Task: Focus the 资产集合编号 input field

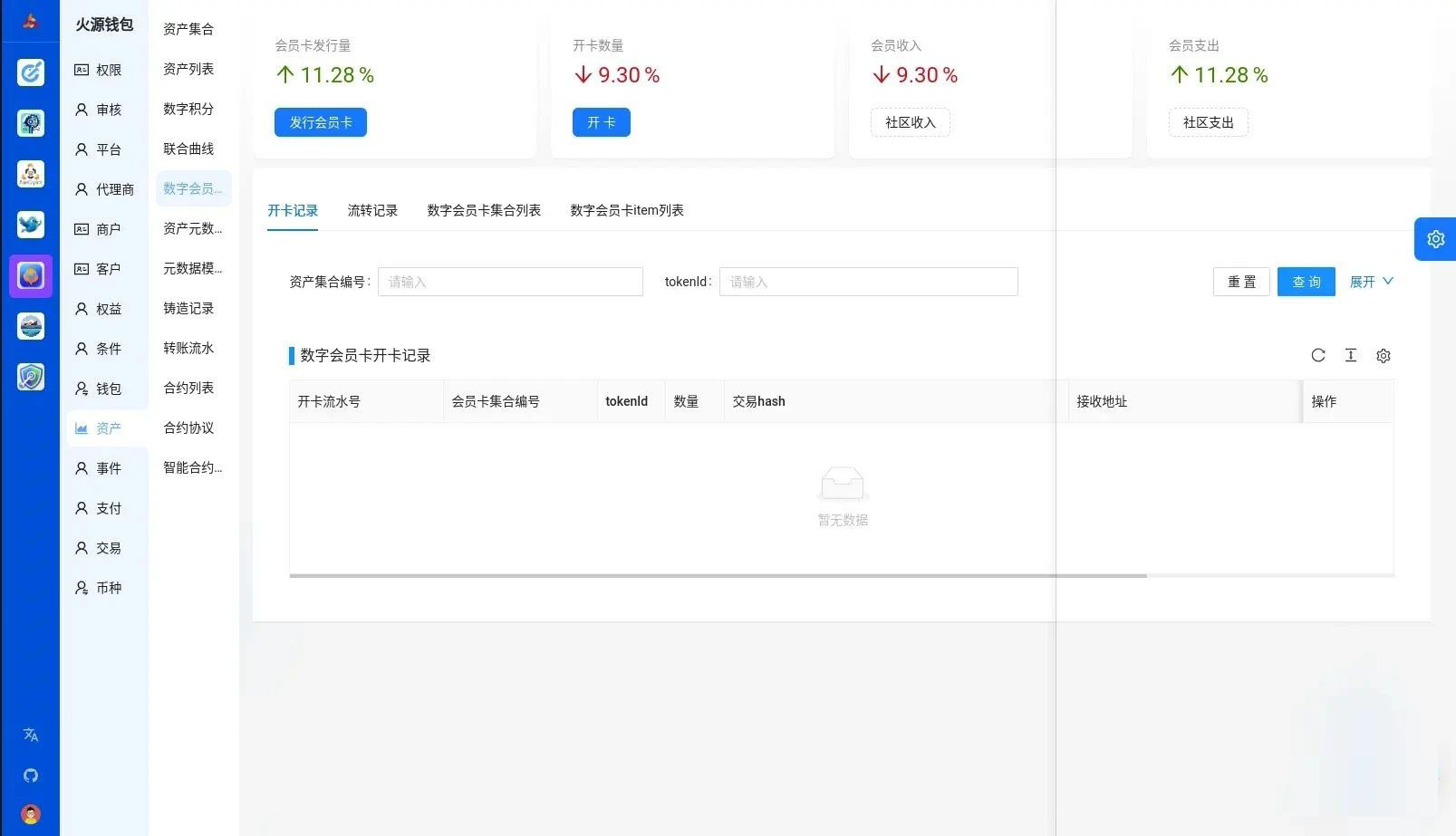Action: (510, 282)
